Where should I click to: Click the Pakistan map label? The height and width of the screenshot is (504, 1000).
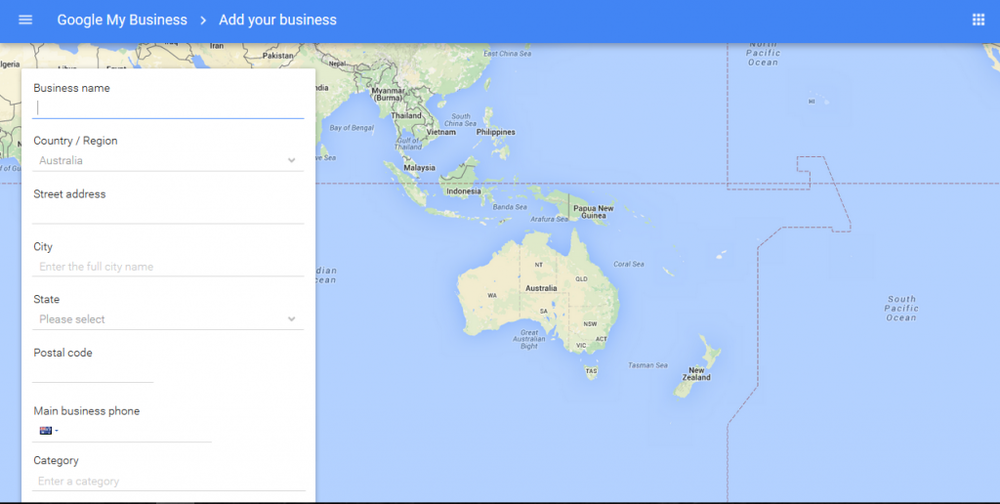278,56
